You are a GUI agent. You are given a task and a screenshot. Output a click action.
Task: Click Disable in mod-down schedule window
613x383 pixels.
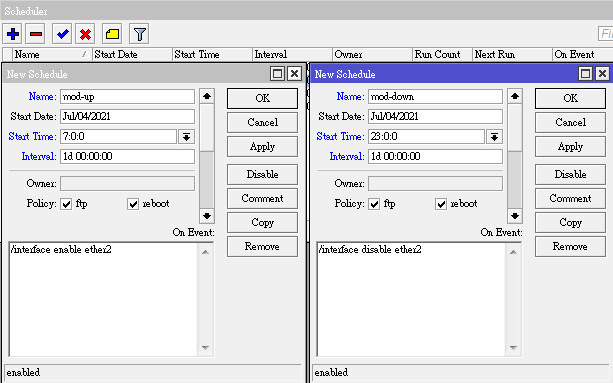pos(570,174)
